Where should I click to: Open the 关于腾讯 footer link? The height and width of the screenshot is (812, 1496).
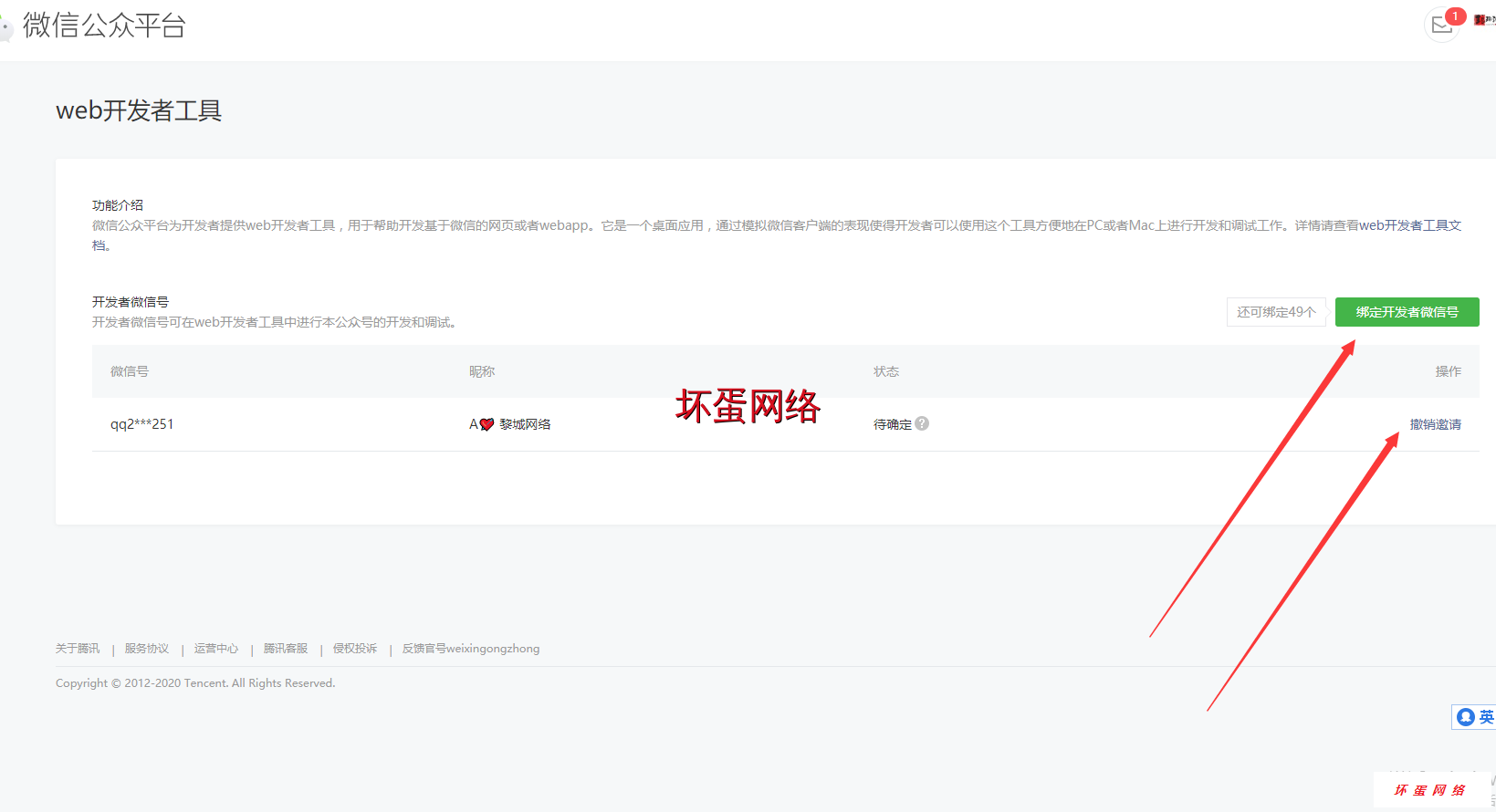pos(78,649)
